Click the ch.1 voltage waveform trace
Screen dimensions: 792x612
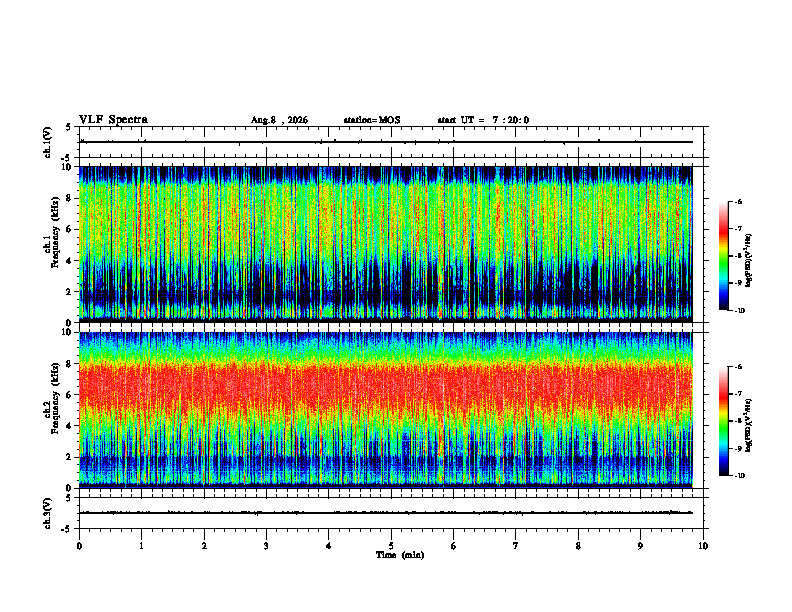[x=386, y=142]
